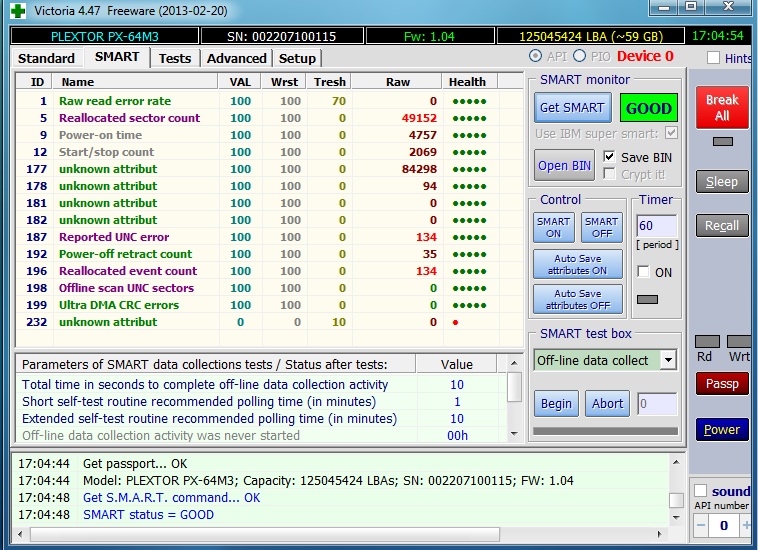Open the Advanced tab

point(236,58)
